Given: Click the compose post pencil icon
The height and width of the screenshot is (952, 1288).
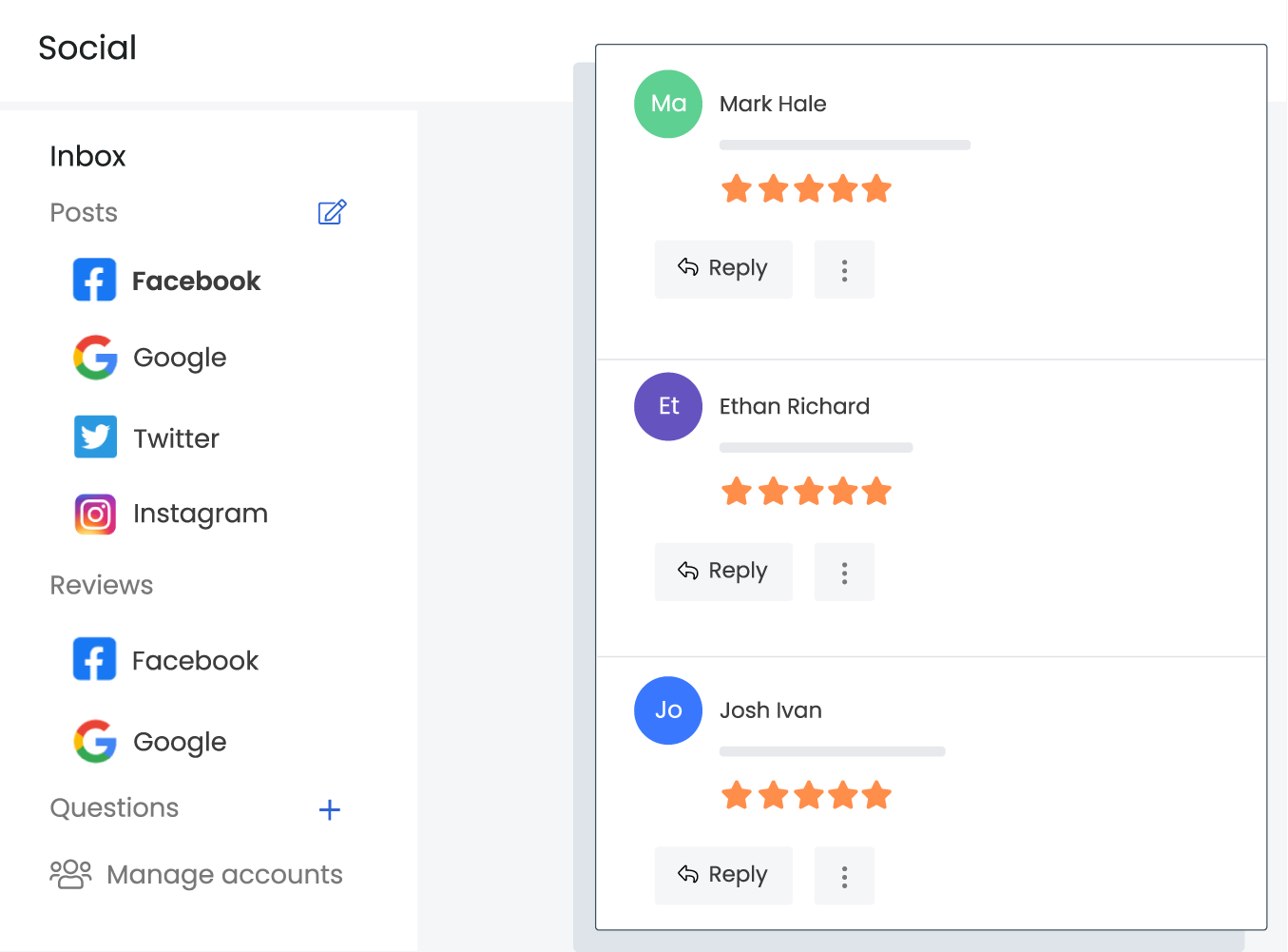Looking at the screenshot, I should tap(332, 212).
